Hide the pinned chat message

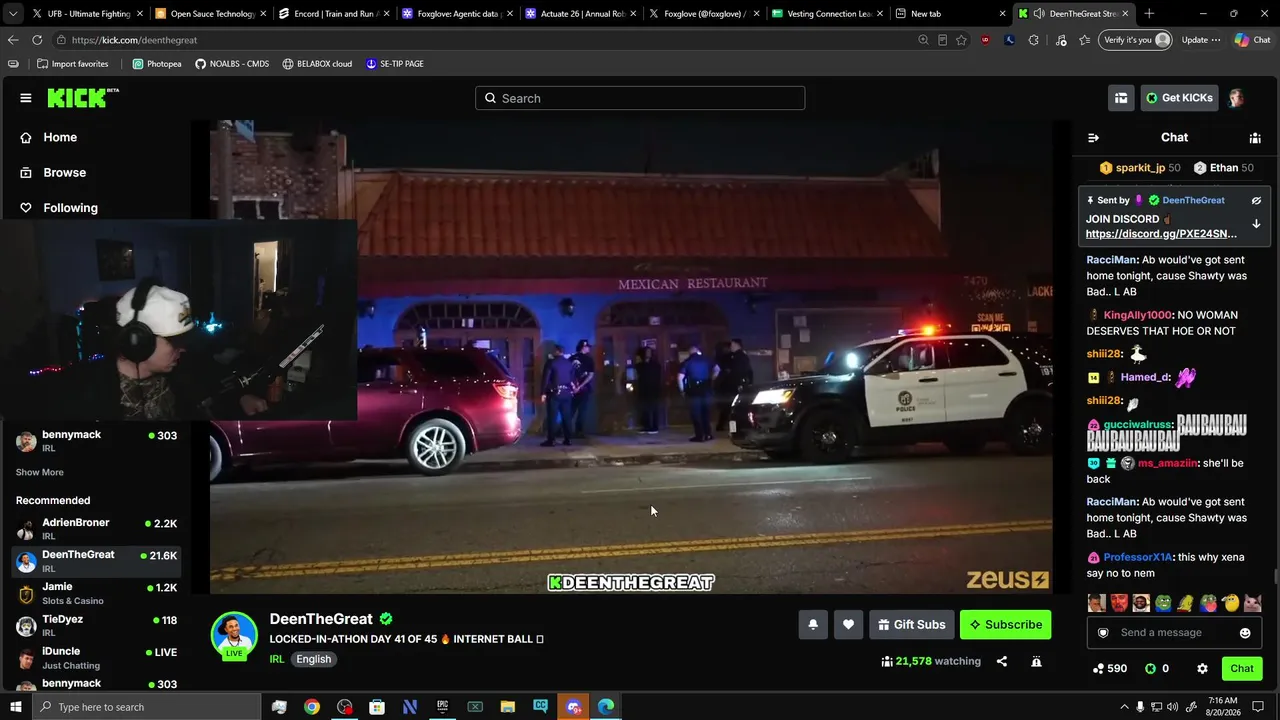pyautogui.click(x=1256, y=200)
